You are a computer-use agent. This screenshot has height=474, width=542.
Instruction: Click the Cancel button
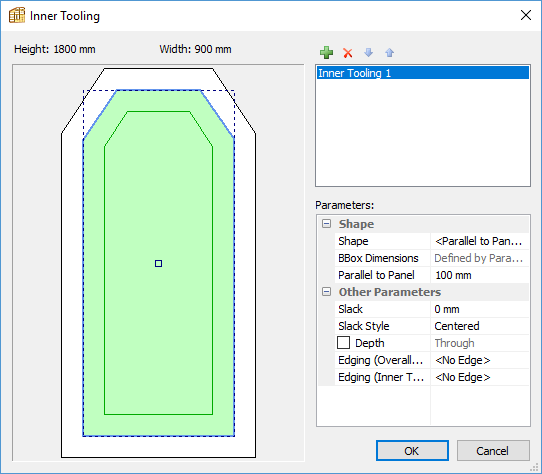493,450
